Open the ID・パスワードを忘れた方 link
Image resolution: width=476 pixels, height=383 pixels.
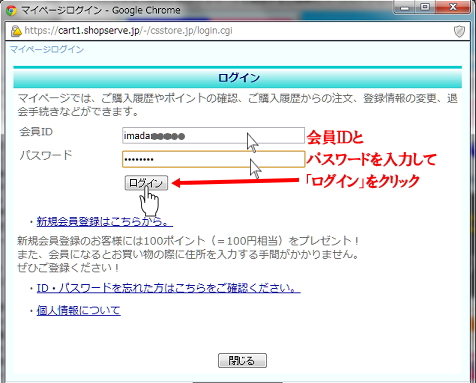tap(168, 288)
